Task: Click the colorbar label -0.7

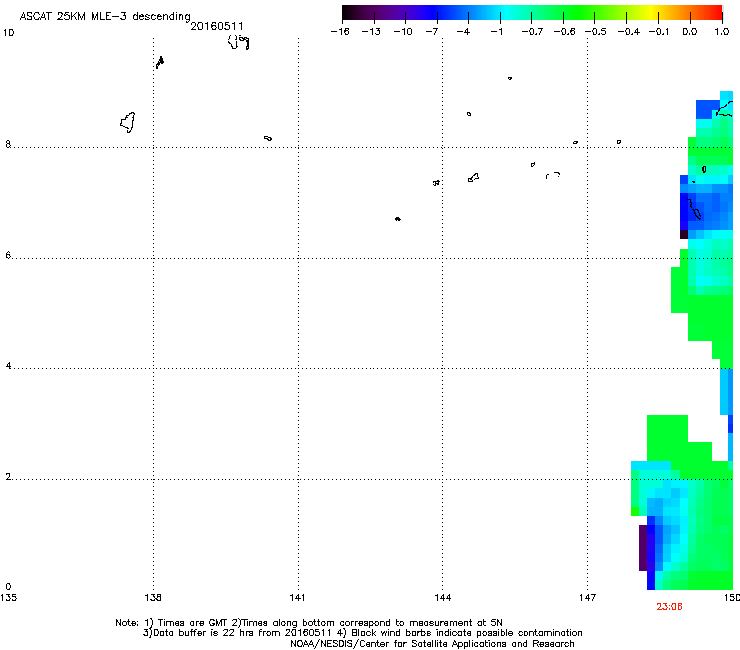Action: pos(532,32)
